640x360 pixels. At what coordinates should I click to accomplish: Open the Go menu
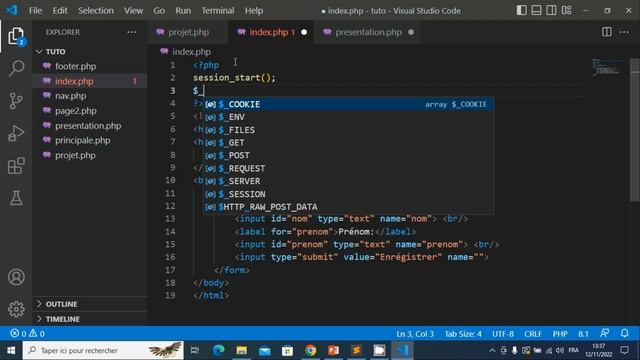click(x=159, y=11)
